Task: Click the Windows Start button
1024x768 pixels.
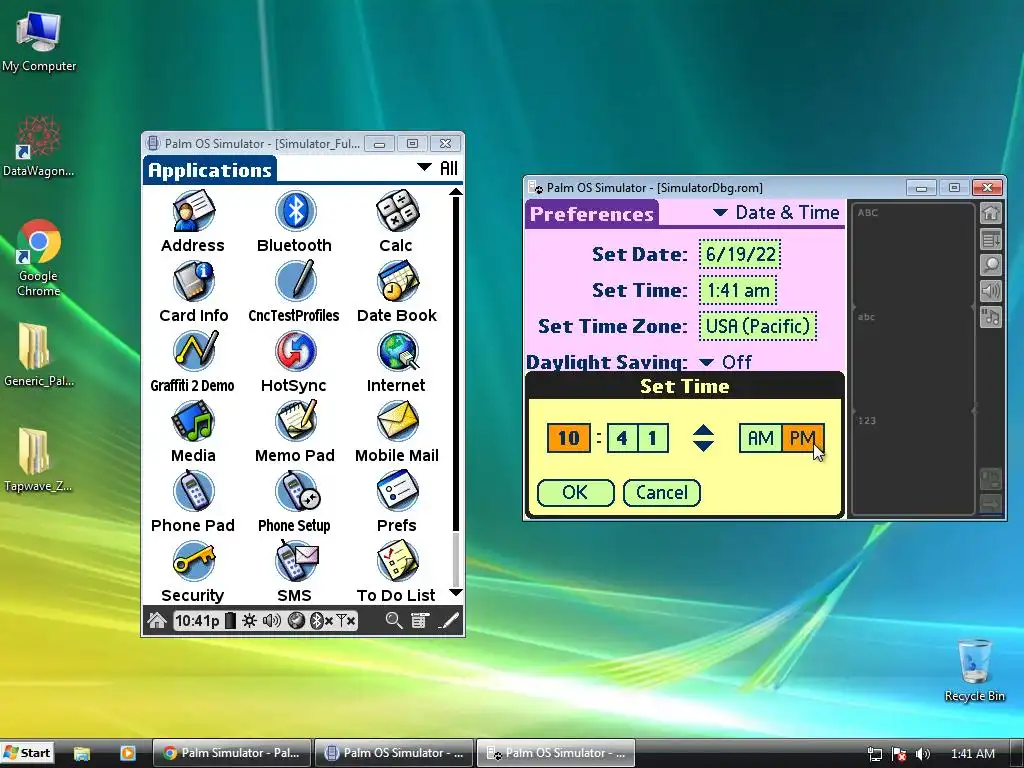Action: point(27,753)
